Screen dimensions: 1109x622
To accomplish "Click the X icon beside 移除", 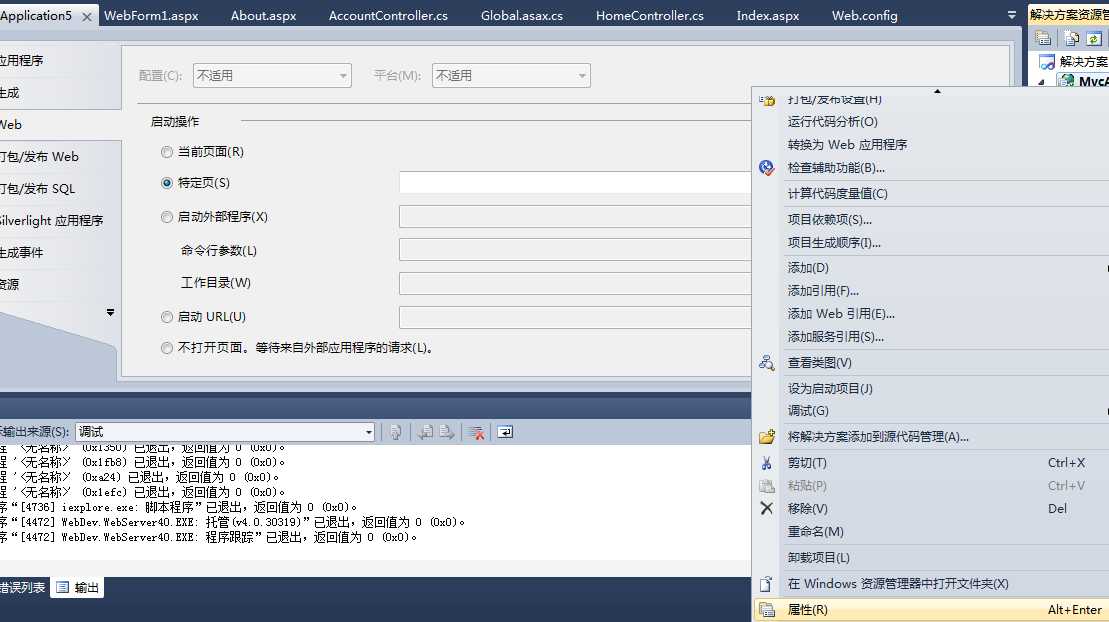I will [x=767, y=508].
